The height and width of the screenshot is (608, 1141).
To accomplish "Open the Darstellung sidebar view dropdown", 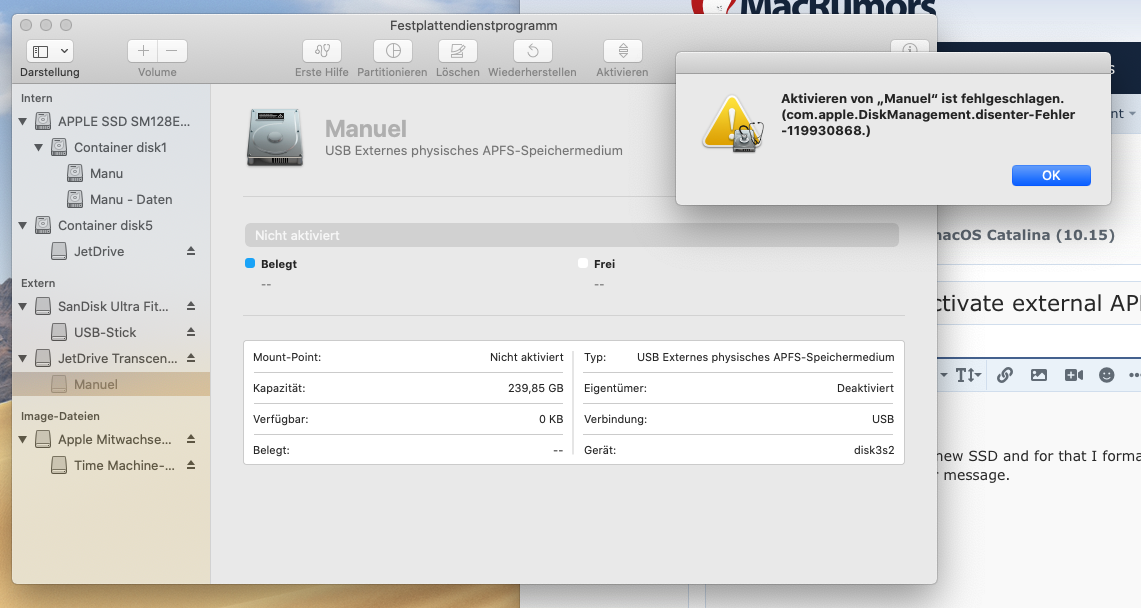I will pyautogui.click(x=49, y=51).
